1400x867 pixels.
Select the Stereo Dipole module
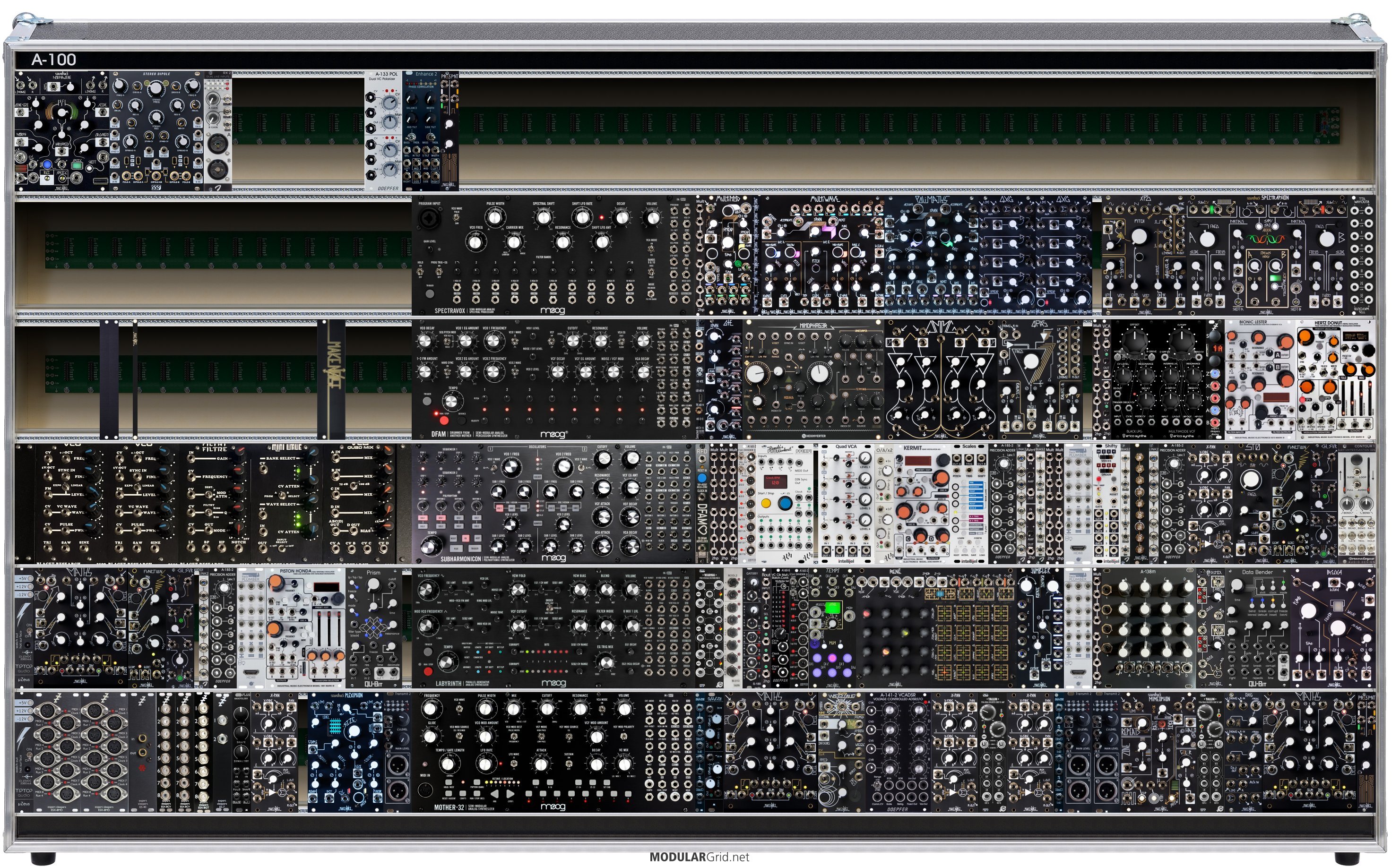pos(156,131)
